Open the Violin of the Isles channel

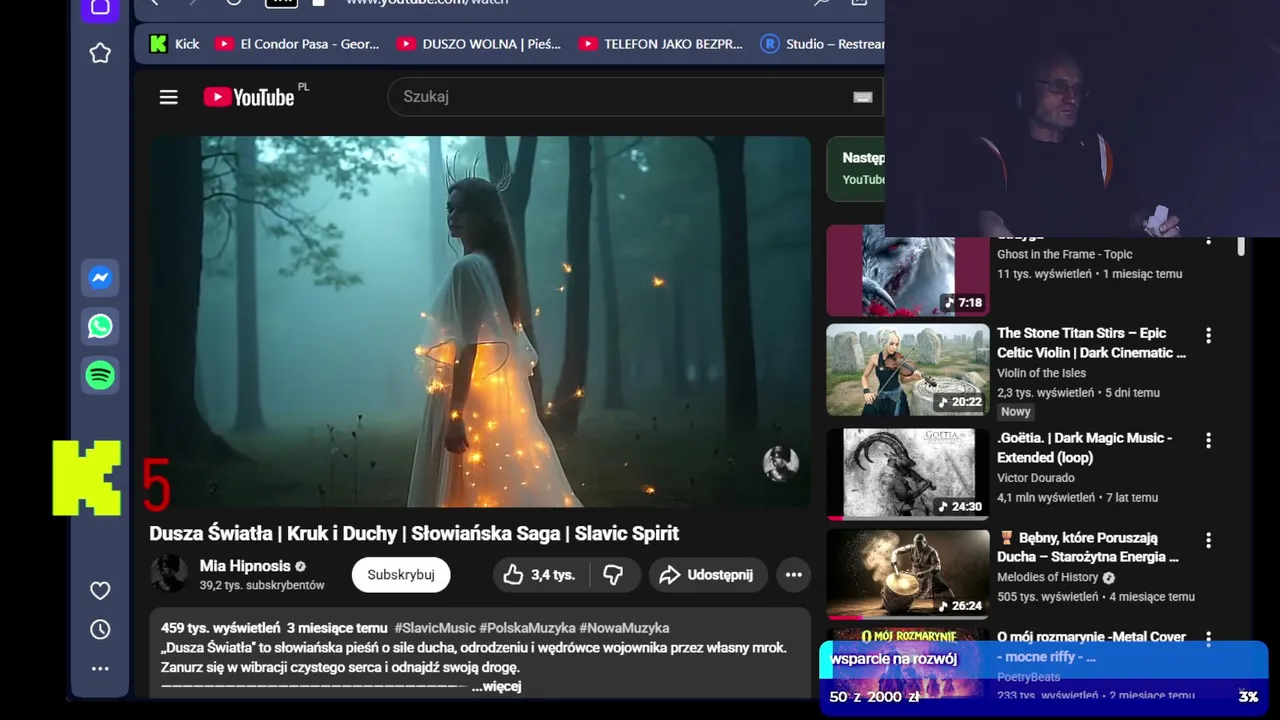(x=1041, y=373)
